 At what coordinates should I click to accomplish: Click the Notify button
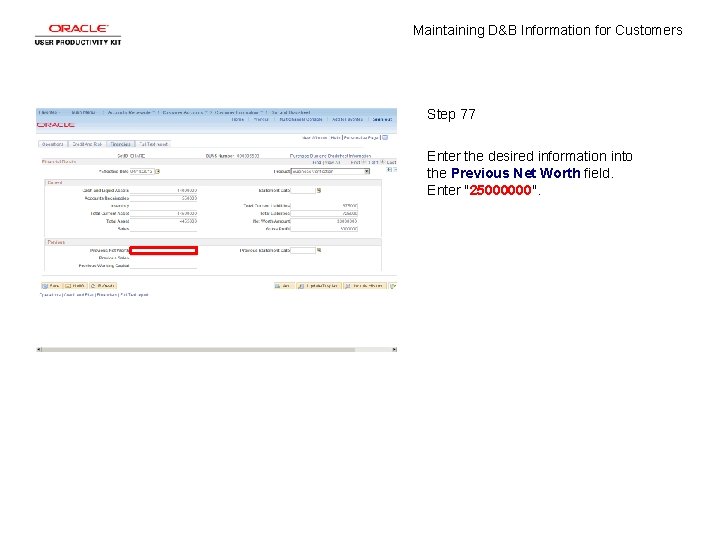click(x=75, y=286)
